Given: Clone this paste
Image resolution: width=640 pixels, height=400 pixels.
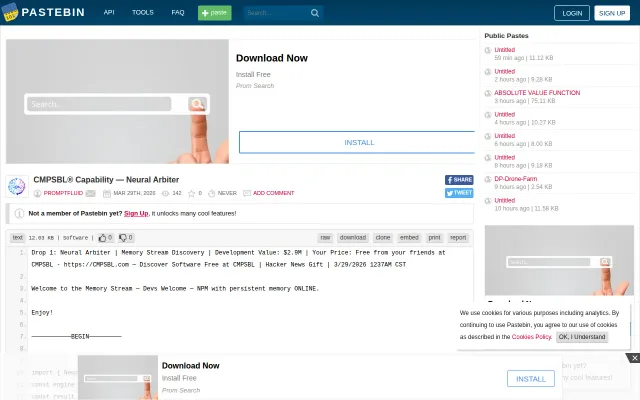Looking at the screenshot, I should [x=383, y=238].
